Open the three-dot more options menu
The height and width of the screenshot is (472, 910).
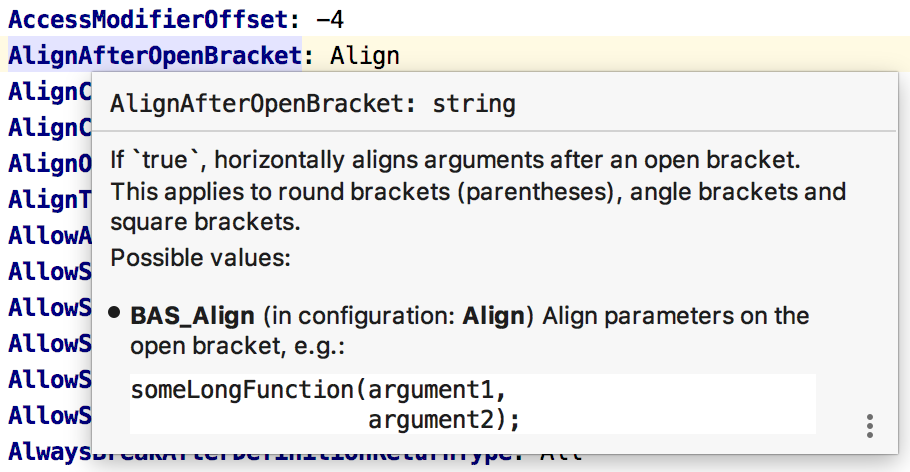click(x=870, y=425)
